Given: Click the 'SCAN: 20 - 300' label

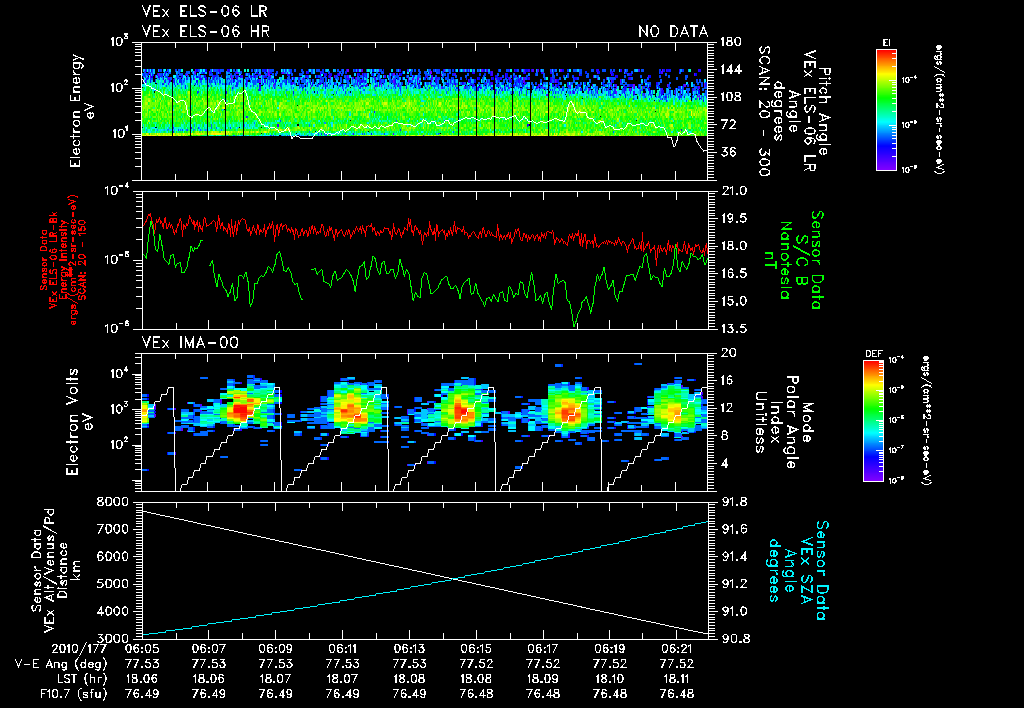Looking at the screenshot, I should coord(764,111).
